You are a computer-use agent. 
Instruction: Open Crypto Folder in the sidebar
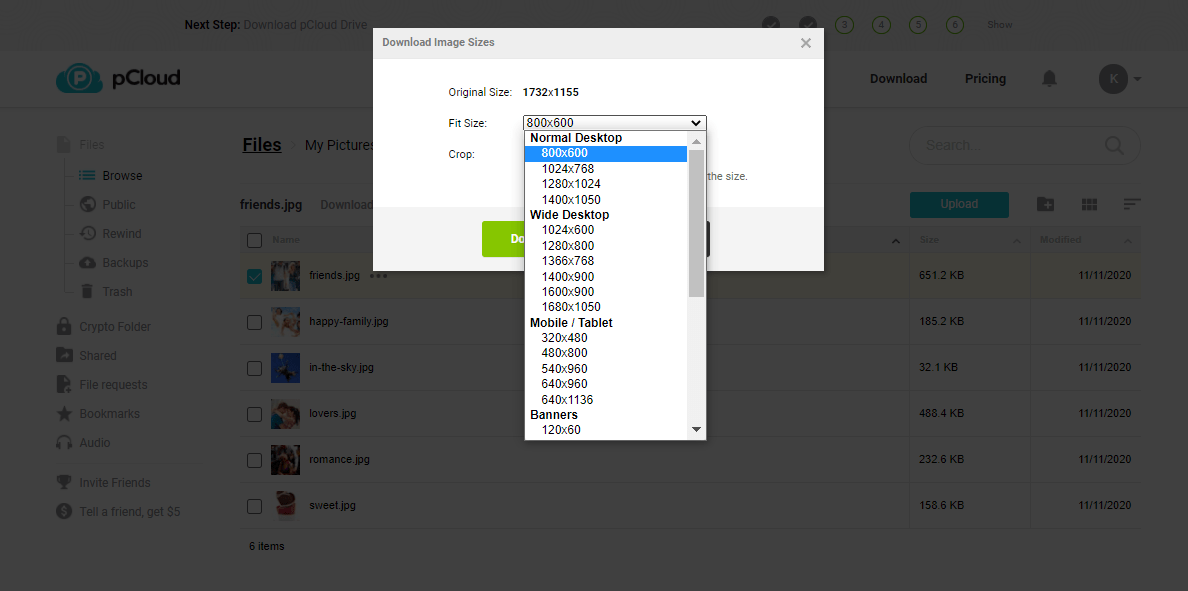coord(104,327)
